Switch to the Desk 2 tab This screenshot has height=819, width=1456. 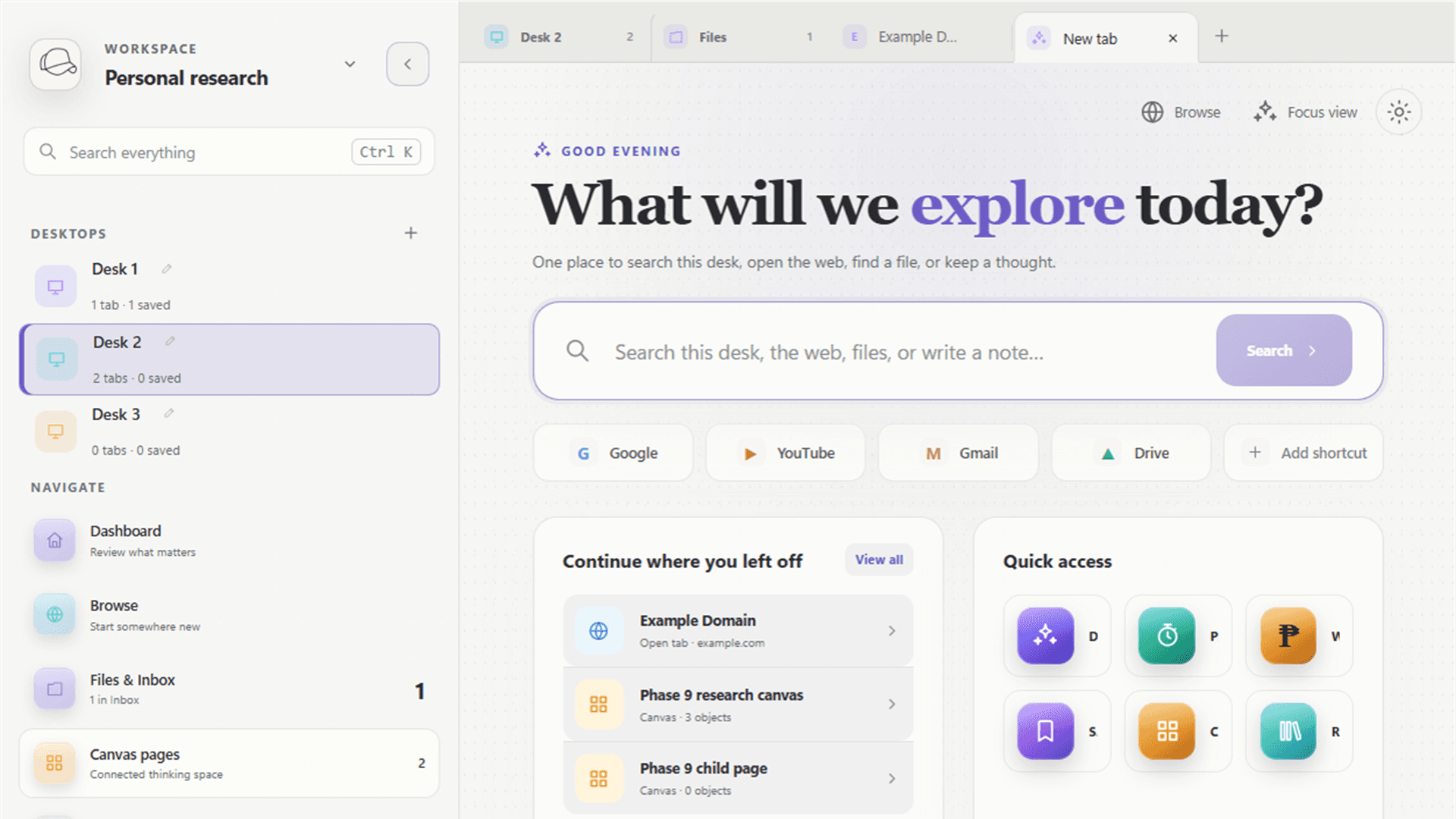point(560,37)
